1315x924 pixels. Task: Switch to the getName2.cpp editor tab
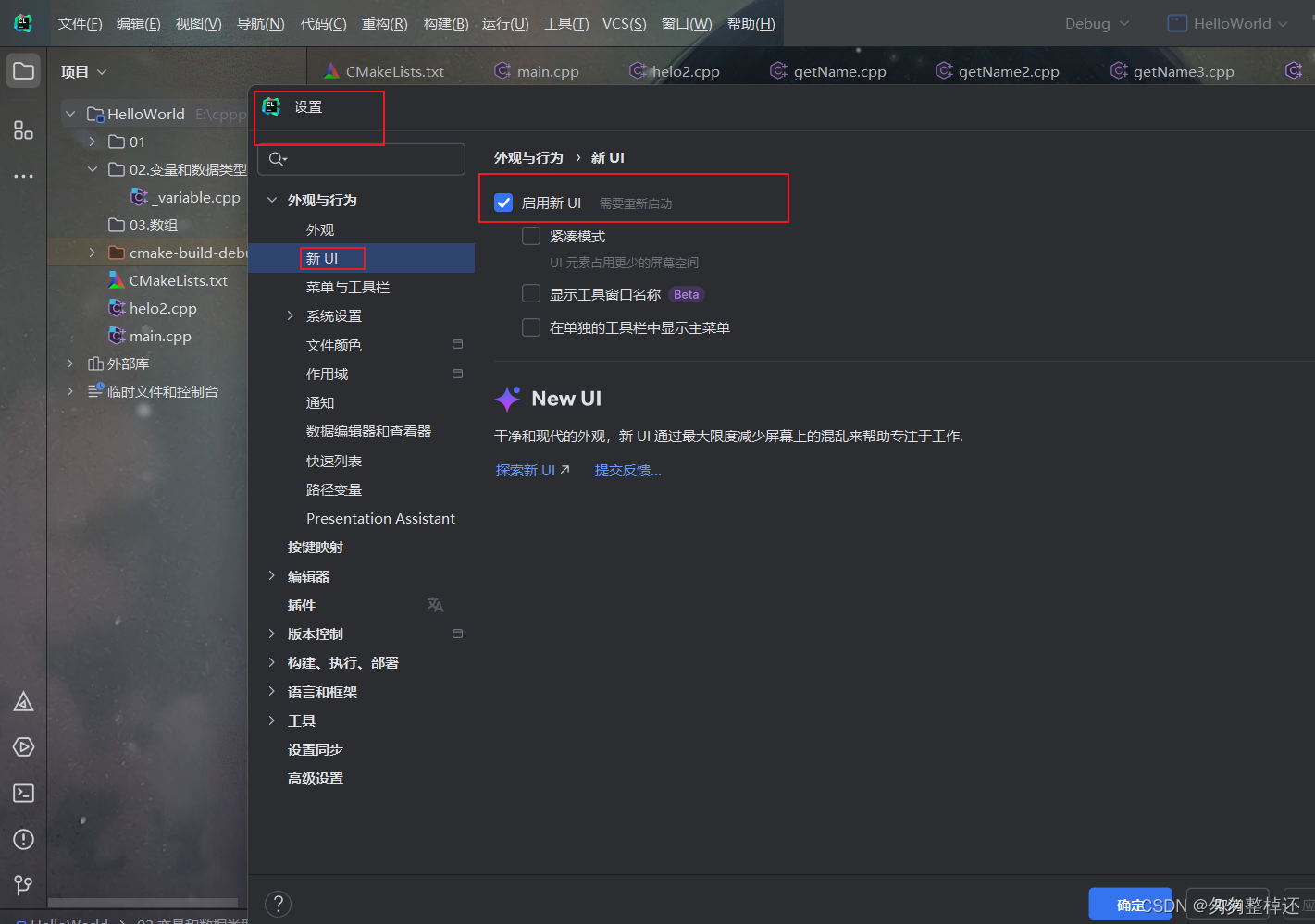click(x=998, y=71)
